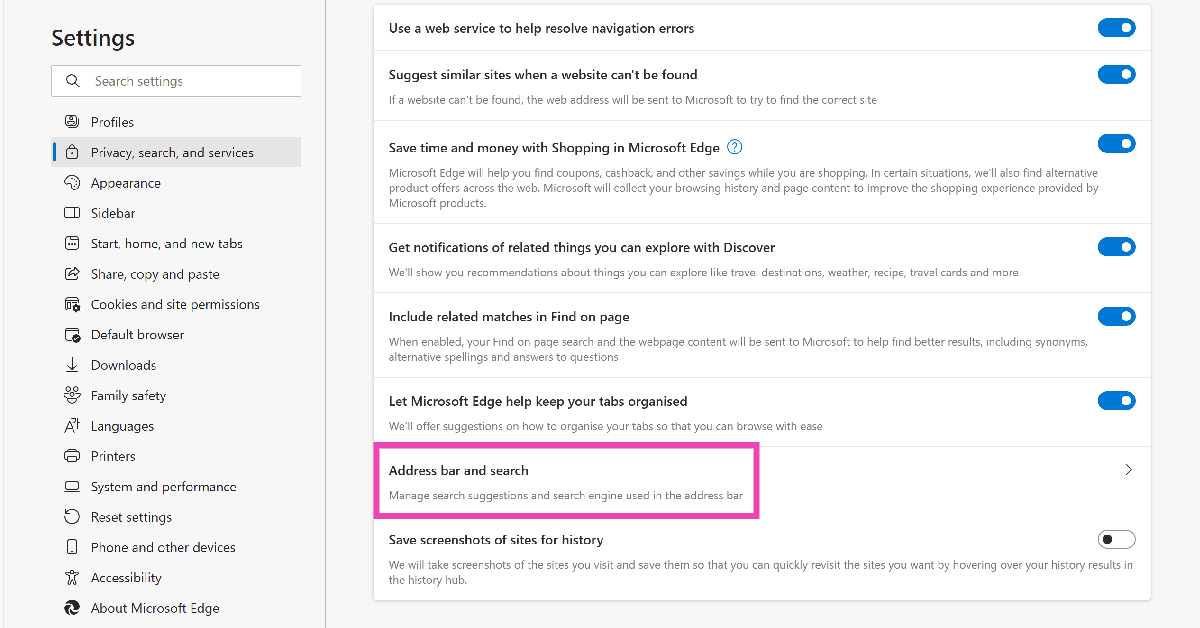Click the Shopping help question mark icon
Image resolution: width=1200 pixels, height=628 pixels.
[734, 147]
